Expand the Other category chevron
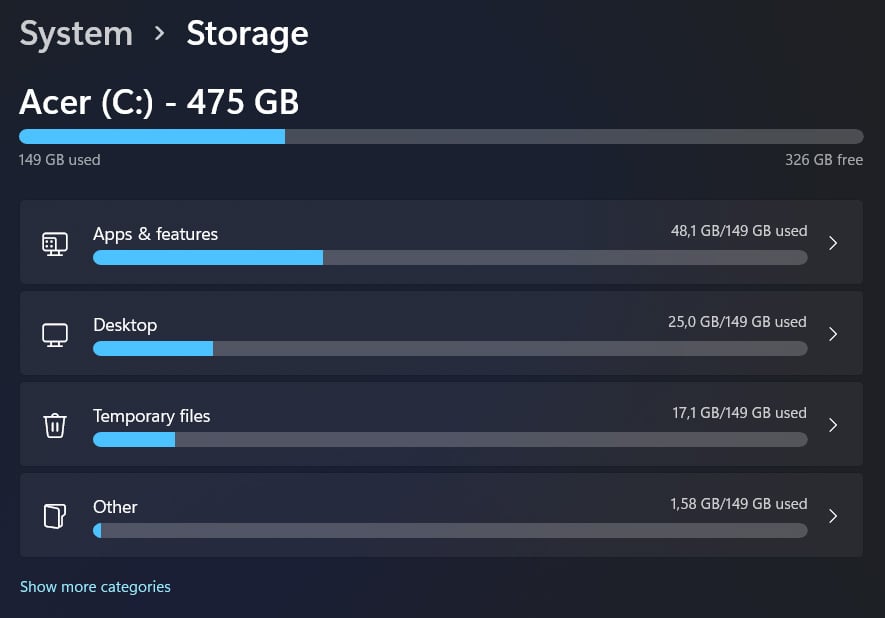 tap(833, 516)
